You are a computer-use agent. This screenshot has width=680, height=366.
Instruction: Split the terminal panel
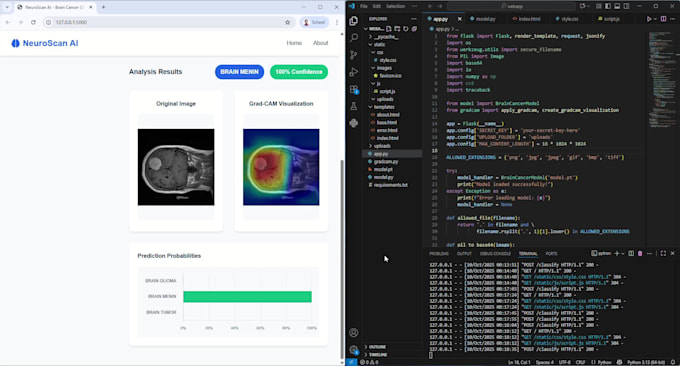click(631, 253)
